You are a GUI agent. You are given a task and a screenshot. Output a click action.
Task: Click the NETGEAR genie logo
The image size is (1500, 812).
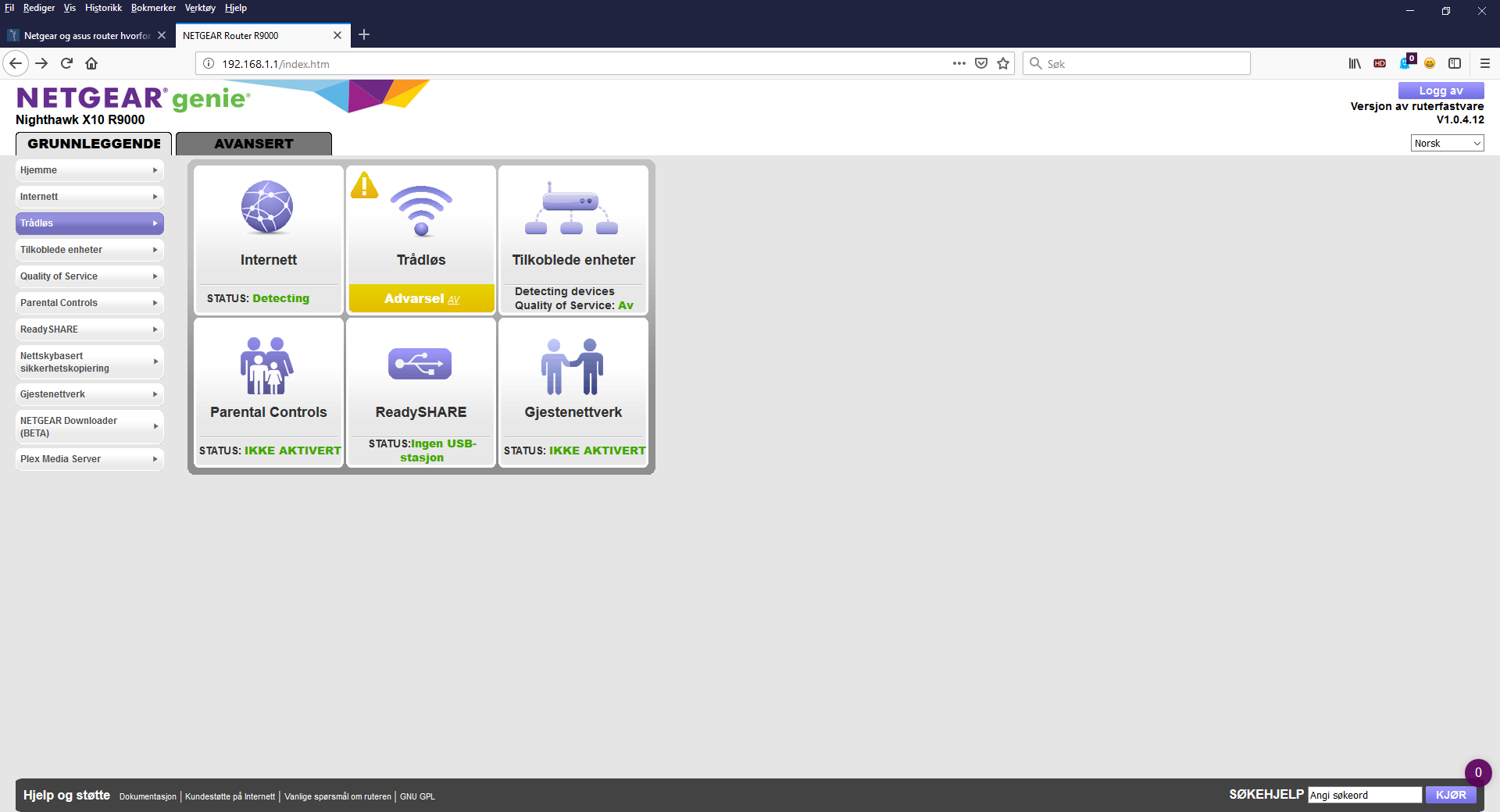[134, 98]
